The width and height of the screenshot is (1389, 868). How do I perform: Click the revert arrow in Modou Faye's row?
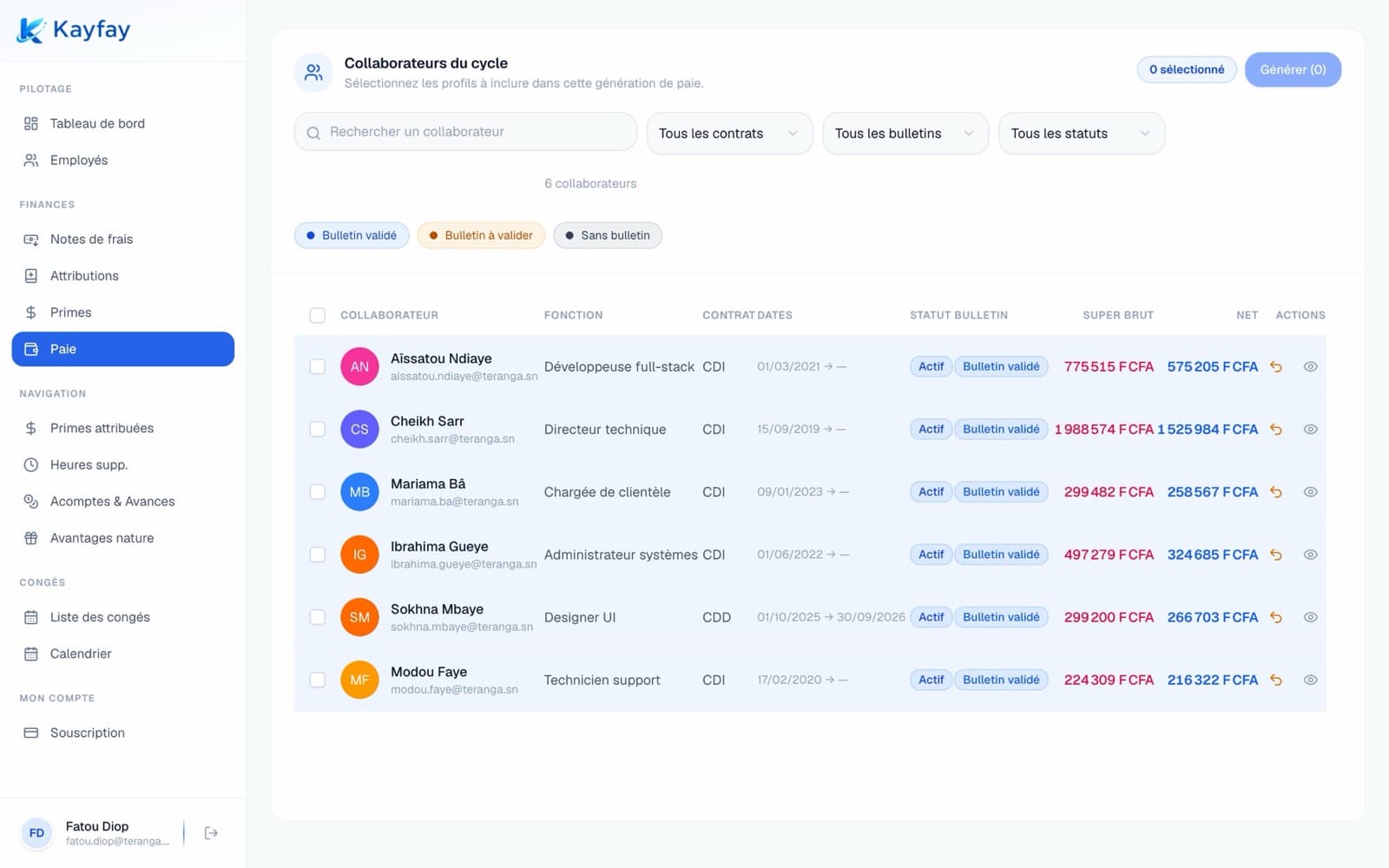pos(1276,680)
